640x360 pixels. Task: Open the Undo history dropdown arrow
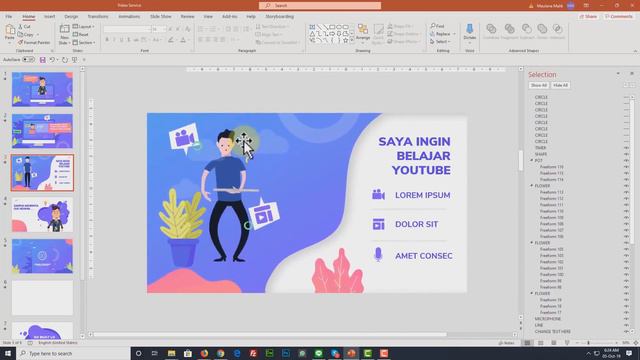pyautogui.click(x=57, y=60)
